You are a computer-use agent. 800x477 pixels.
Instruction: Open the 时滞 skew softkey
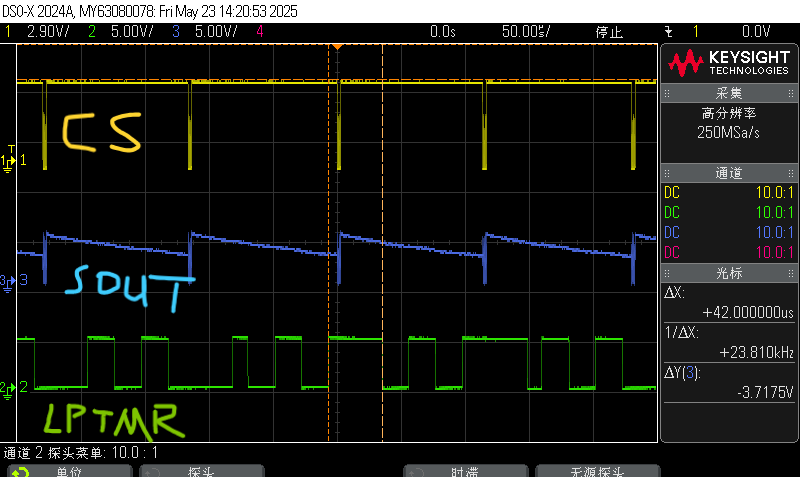[465, 471]
